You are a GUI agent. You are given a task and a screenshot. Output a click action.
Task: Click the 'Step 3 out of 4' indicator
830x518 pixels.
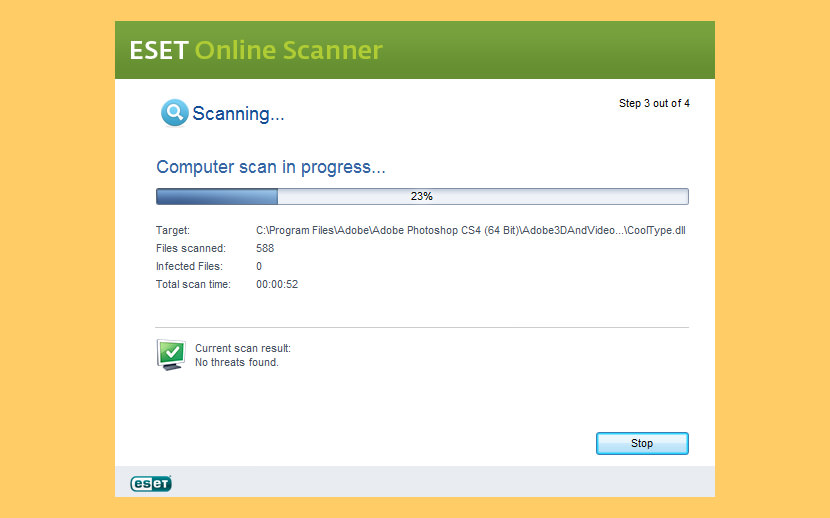click(x=654, y=103)
